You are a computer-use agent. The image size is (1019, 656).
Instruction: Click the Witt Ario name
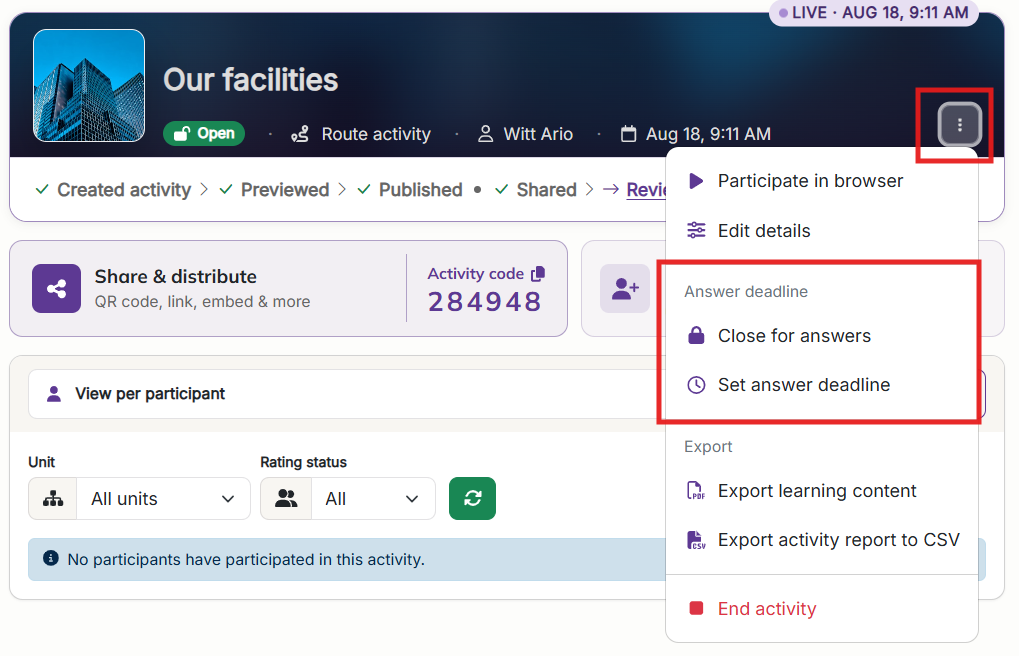[538, 134]
